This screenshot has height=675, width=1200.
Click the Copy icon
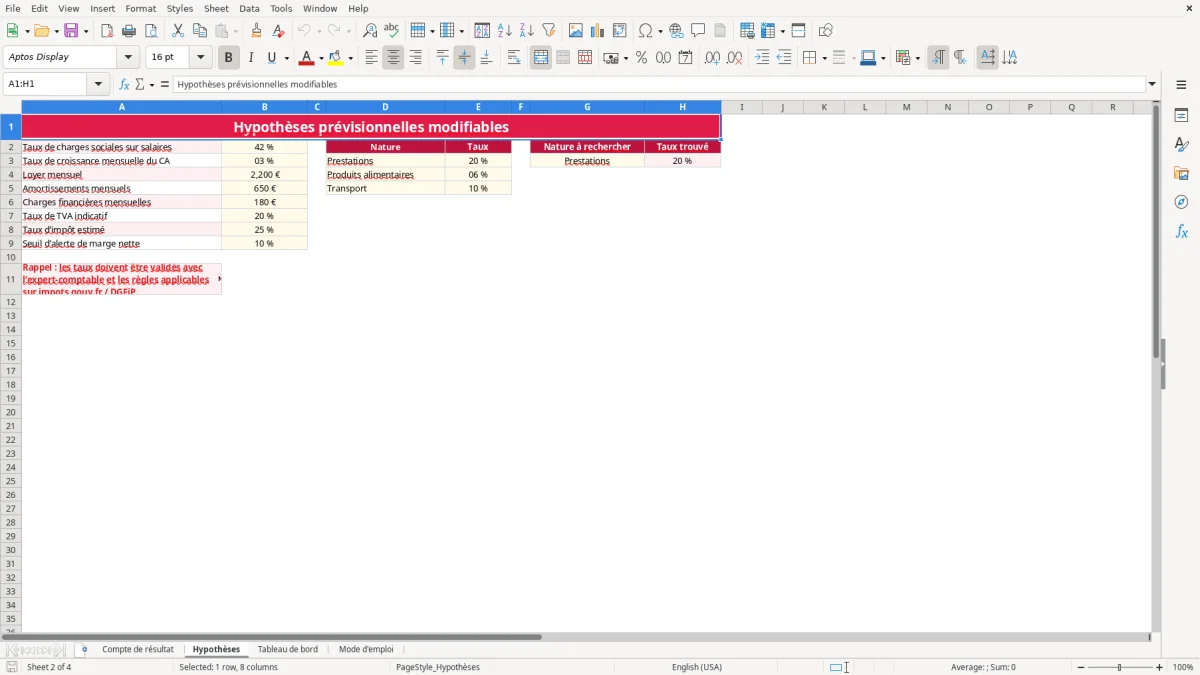(x=200, y=31)
